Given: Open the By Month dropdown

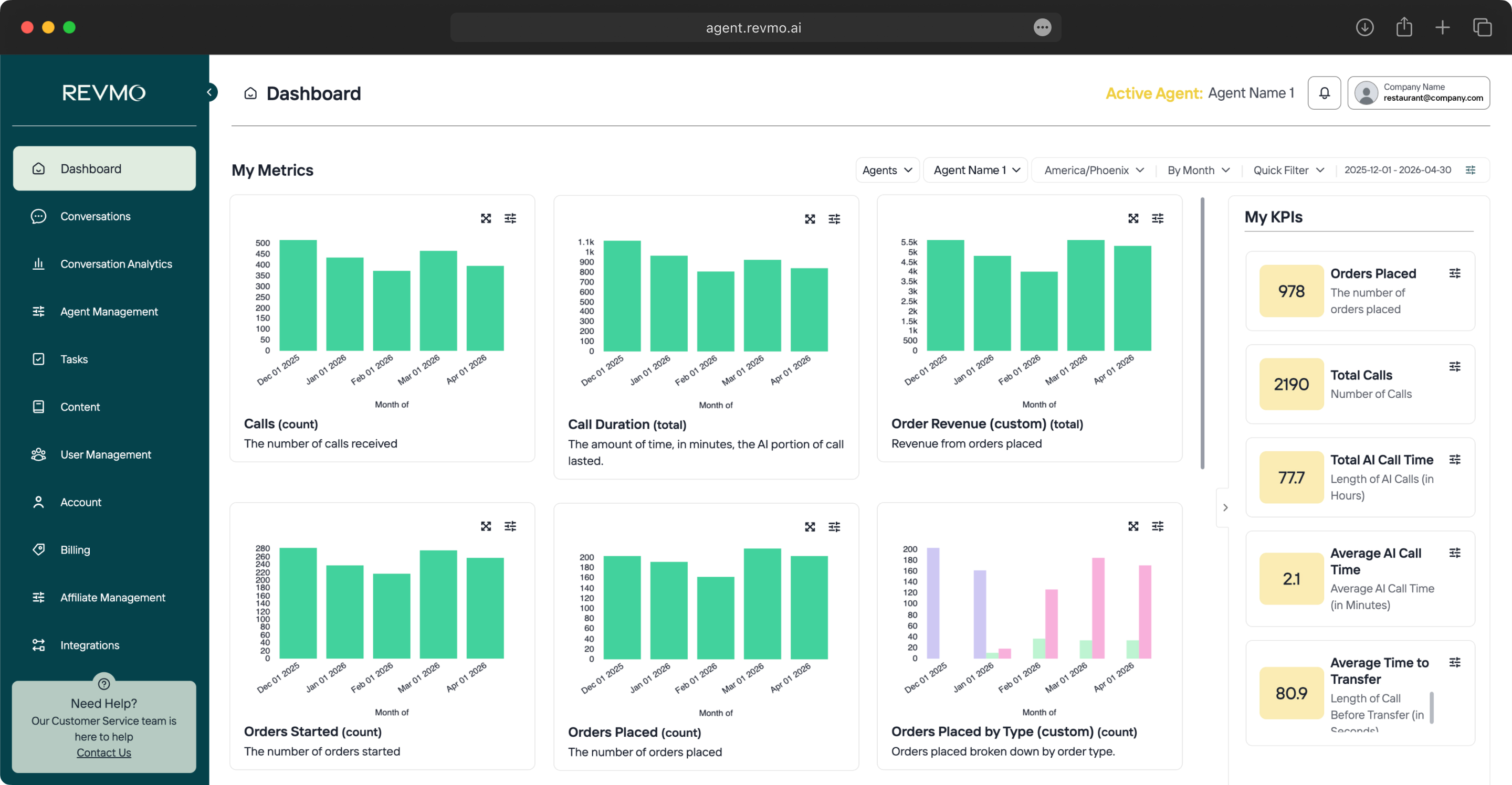Looking at the screenshot, I should click(1199, 170).
